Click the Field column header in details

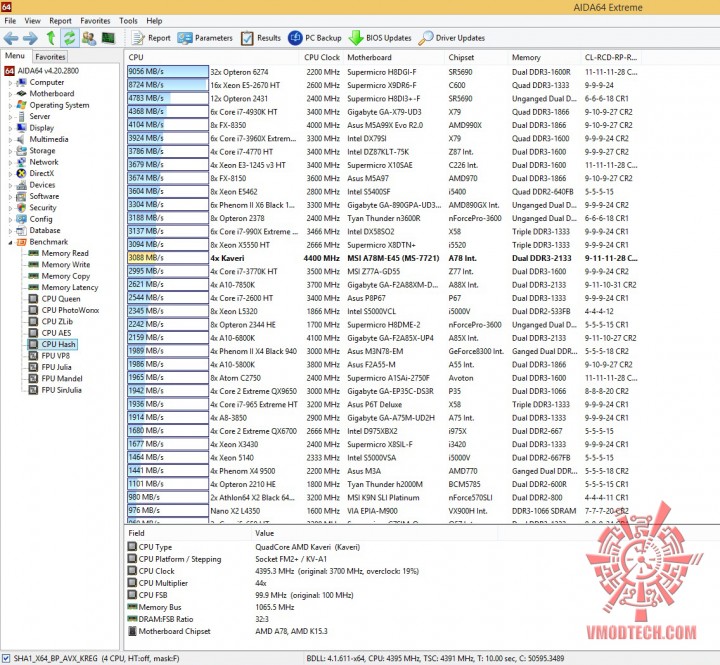coord(188,533)
